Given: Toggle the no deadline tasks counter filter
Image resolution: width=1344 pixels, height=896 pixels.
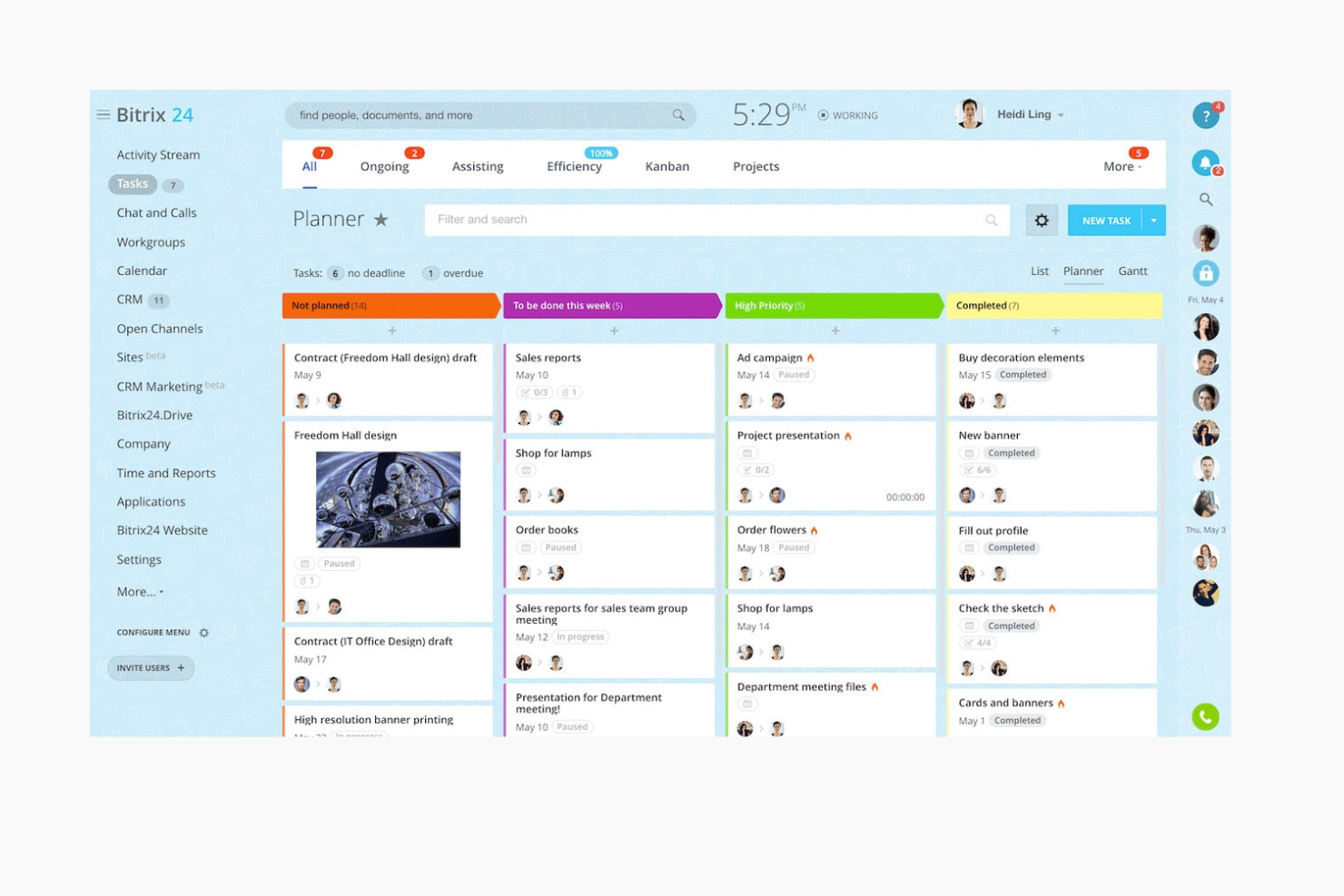Looking at the screenshot, I should (x=366, y=273).
